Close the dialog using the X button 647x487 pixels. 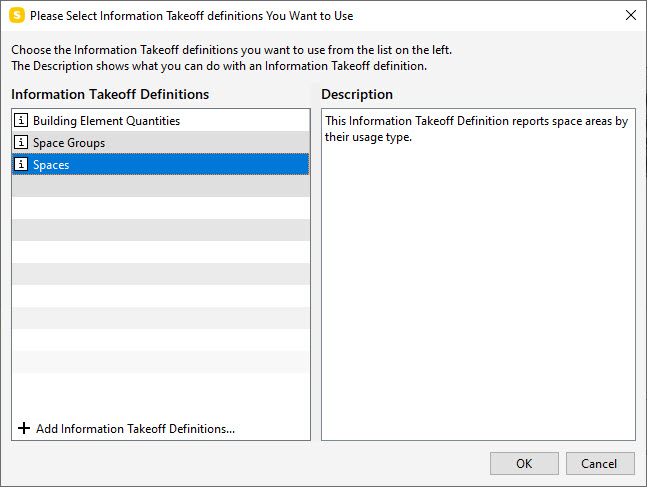630,15
